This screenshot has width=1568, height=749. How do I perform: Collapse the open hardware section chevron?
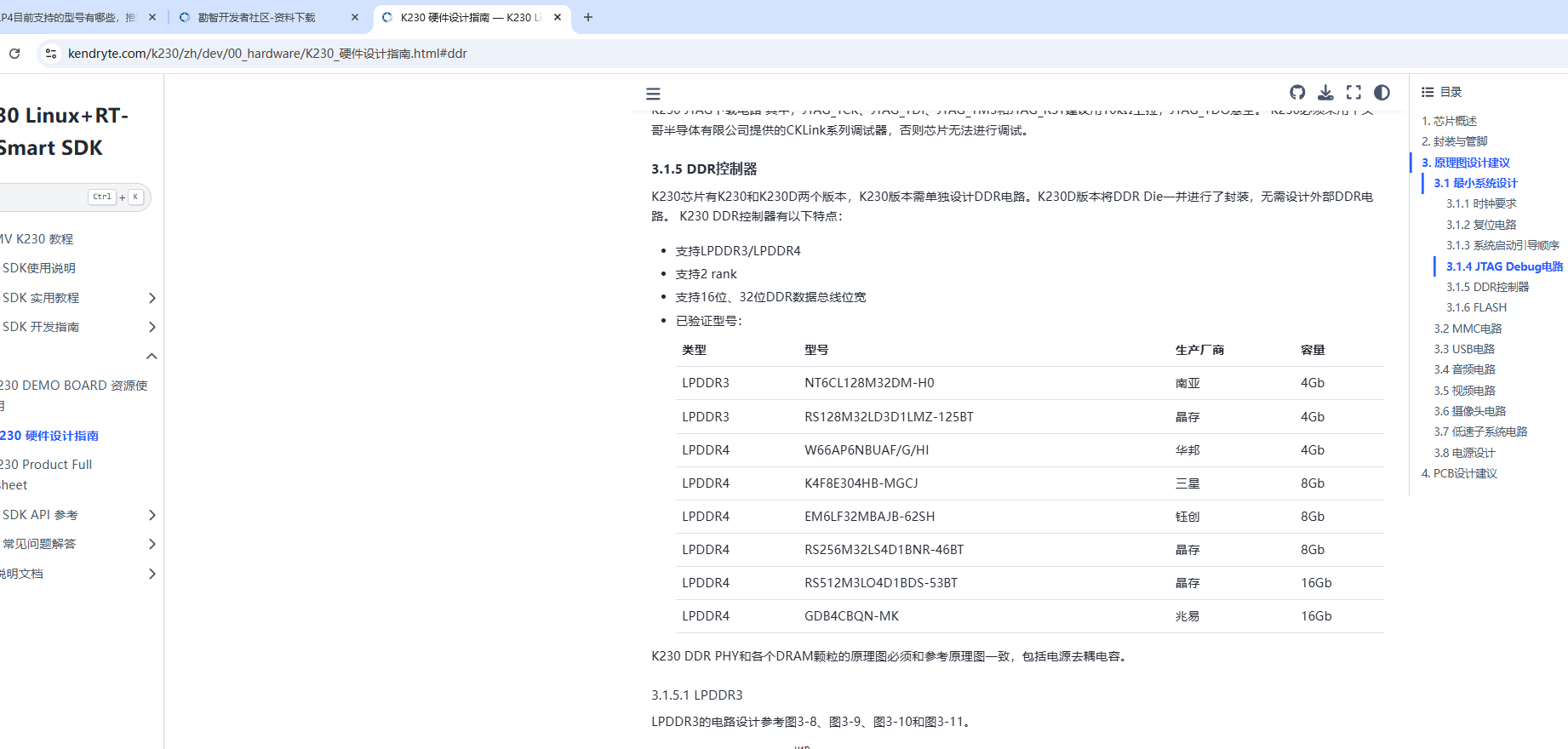tap(152, 356)
